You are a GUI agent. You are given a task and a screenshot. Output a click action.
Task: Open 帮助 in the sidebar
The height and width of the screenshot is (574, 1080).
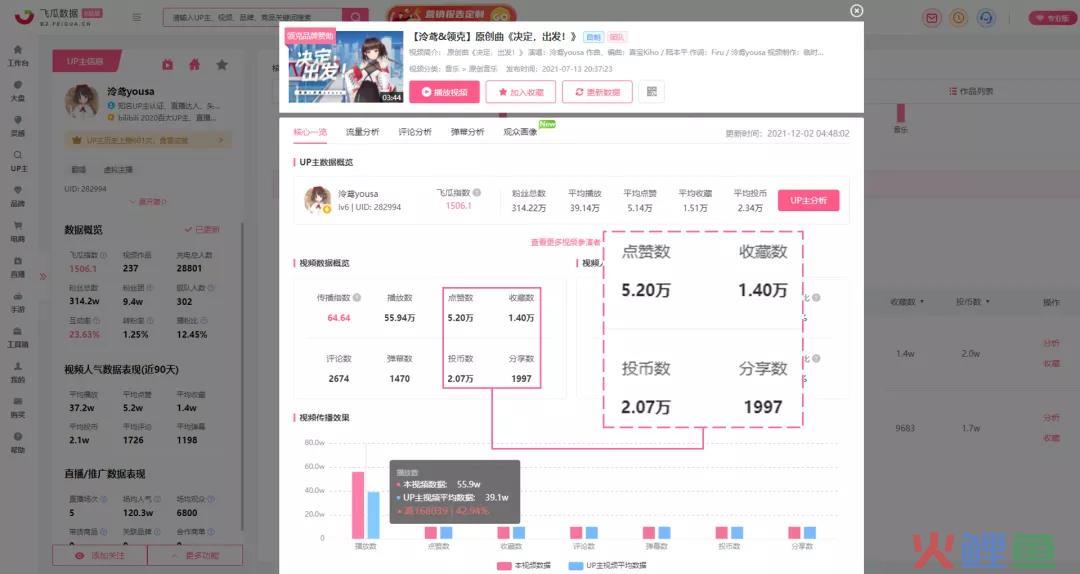[18, 442]
